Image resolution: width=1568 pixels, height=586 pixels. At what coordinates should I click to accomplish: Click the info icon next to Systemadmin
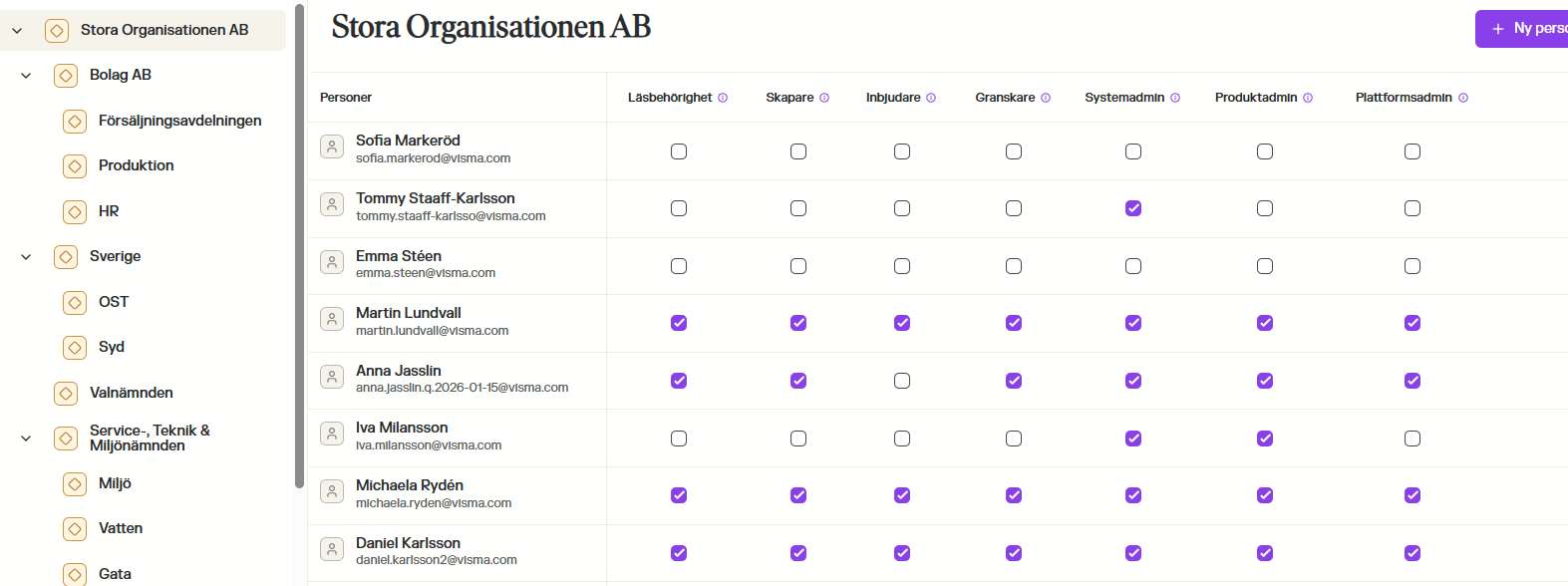(1175, 98)
